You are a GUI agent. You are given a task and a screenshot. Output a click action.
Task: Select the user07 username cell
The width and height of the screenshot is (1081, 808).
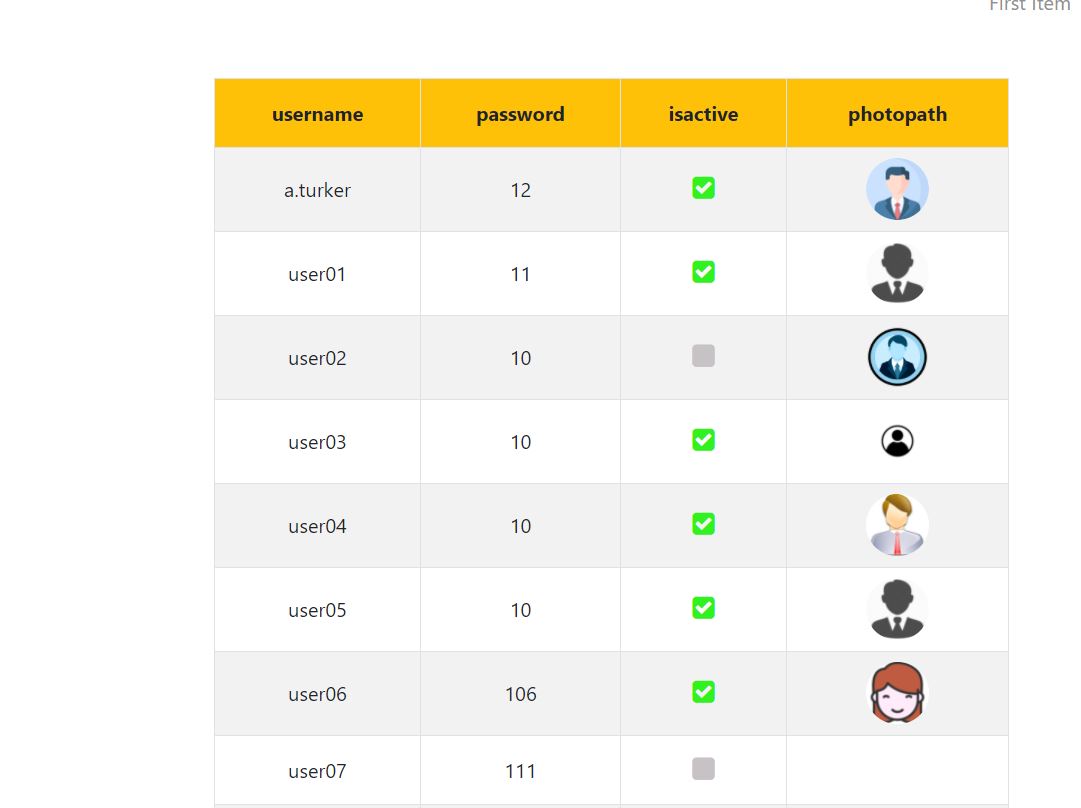click(317, 771)
